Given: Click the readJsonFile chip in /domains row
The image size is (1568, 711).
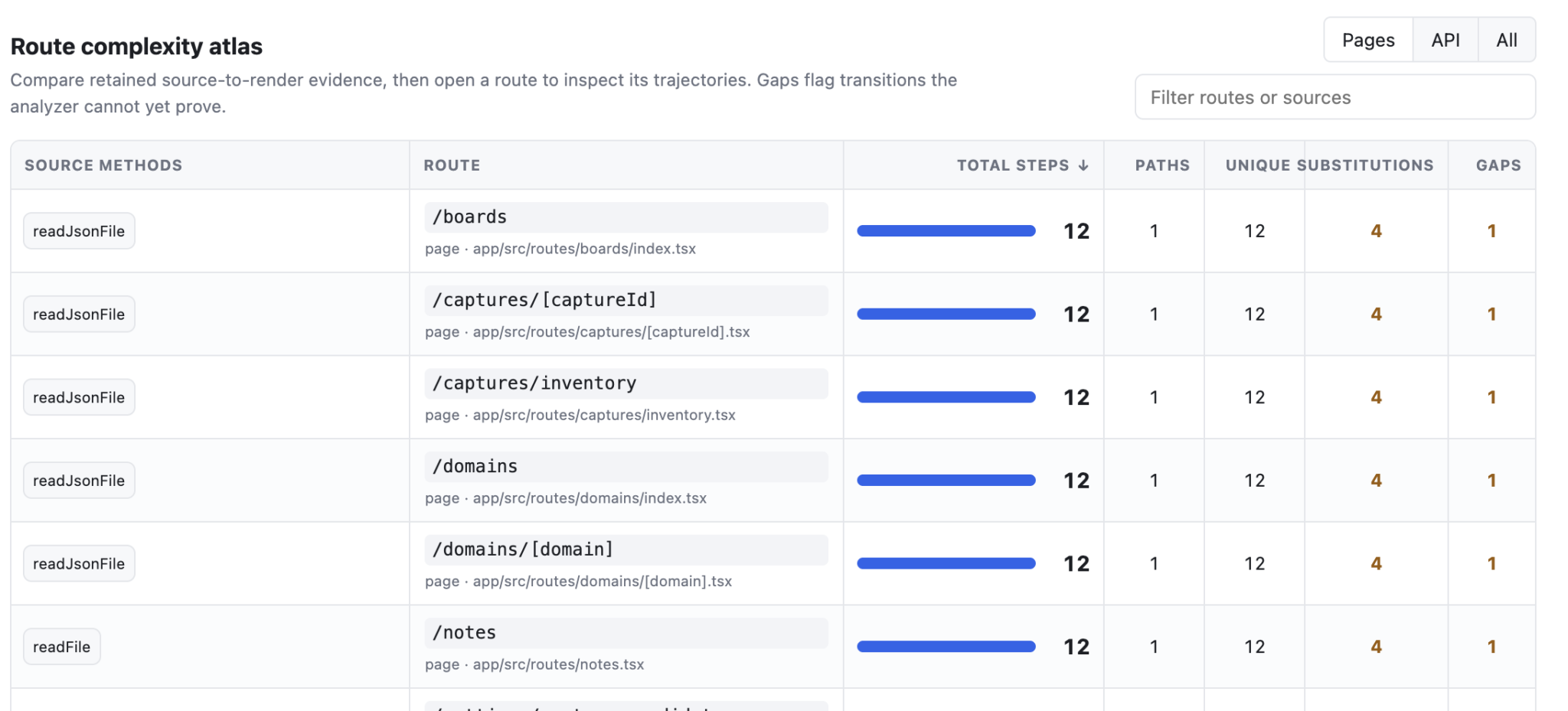Looking at the screenshot, I should point(79,481).
